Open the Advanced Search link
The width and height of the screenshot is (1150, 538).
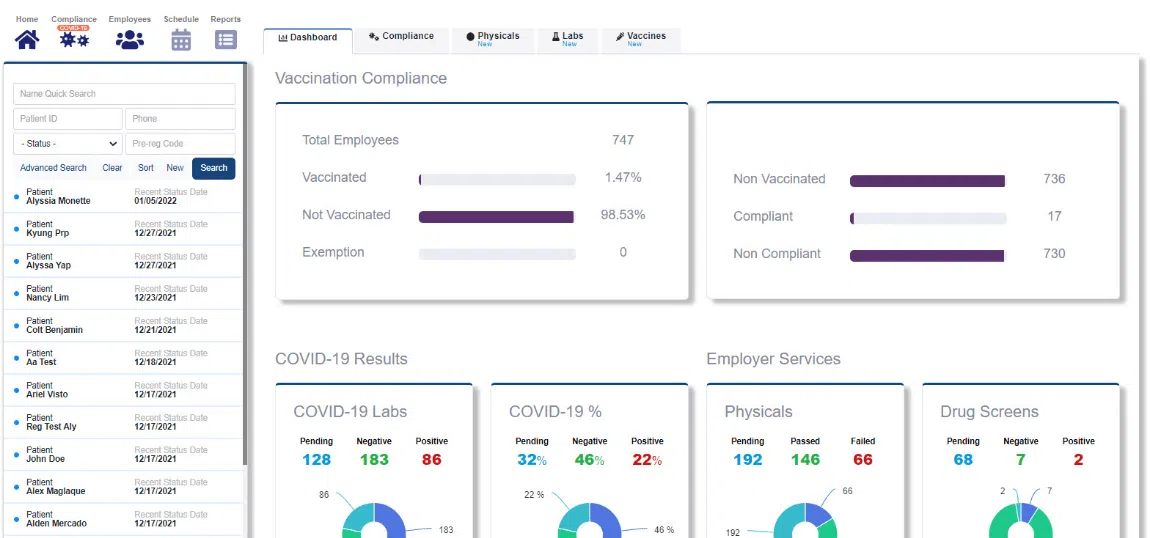click(53, 168)
